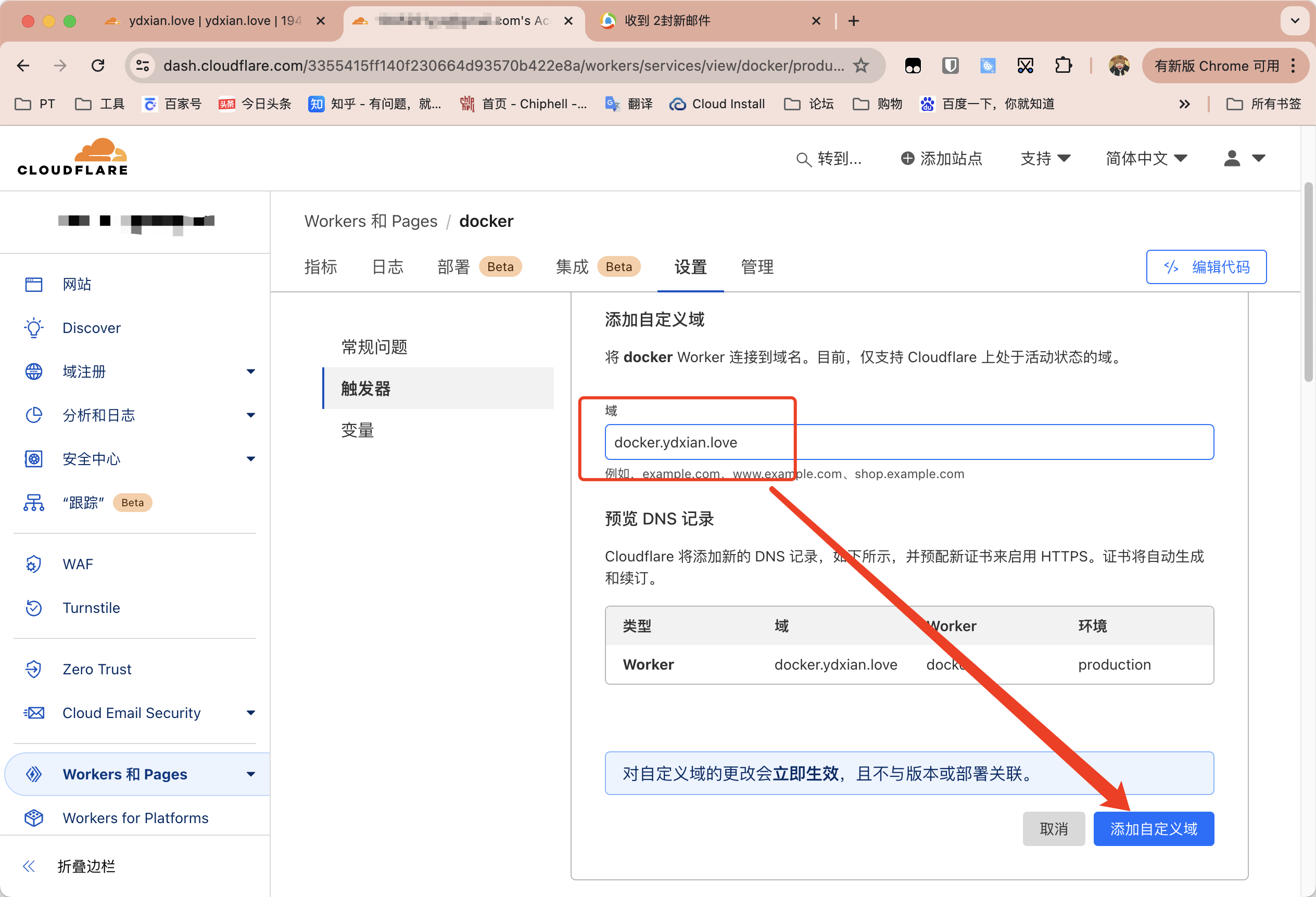Viewport: 1316px width, 897px height.
Task: Click the Workers 和 Pages icon
Action: click(x=34, y=774)
